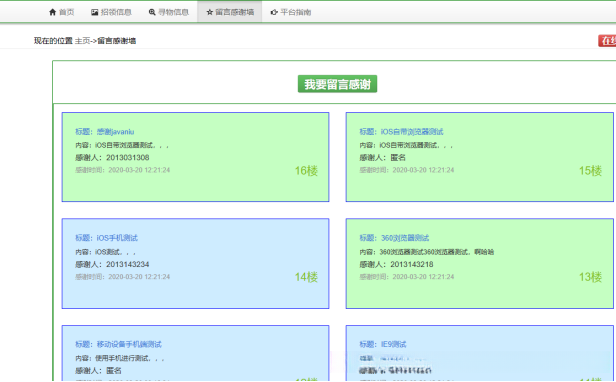Click thanker ID 2013143218
This screenshot has height=382, width=616.
pyautogui.click(x=412, y=264)
